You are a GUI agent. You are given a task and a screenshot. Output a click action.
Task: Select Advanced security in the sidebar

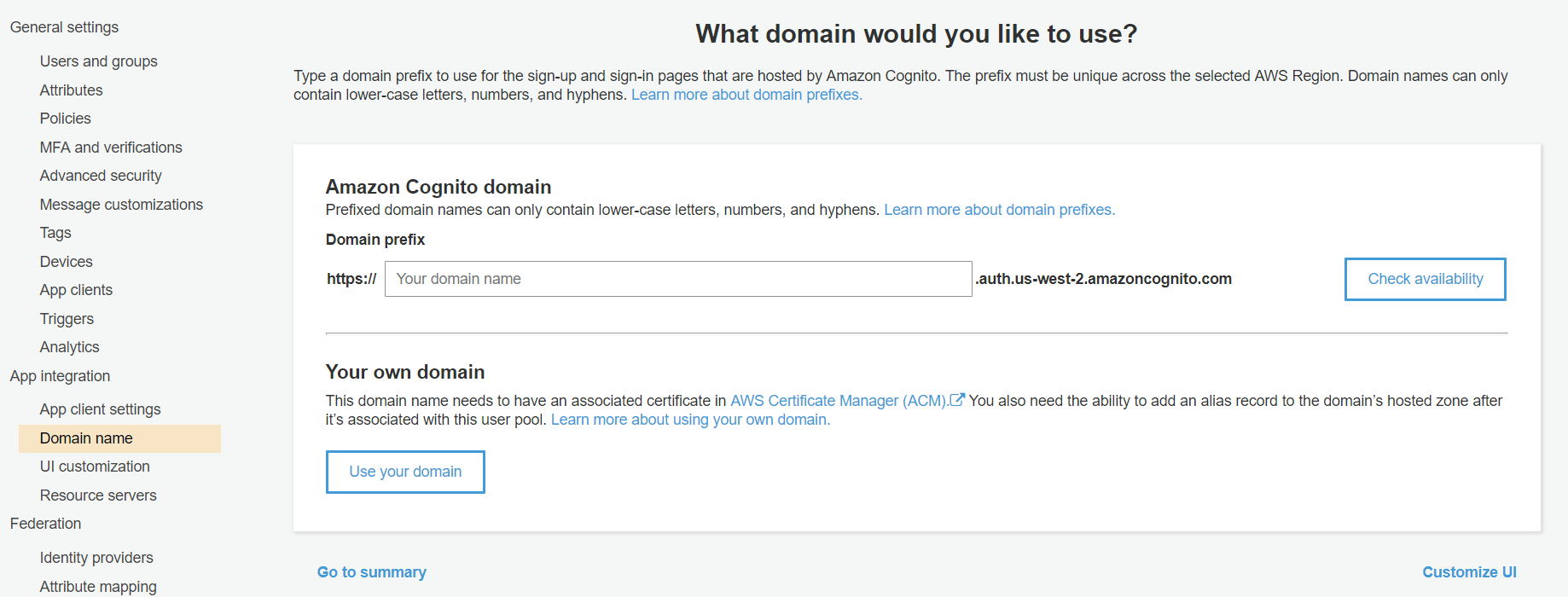click(101, 176)
